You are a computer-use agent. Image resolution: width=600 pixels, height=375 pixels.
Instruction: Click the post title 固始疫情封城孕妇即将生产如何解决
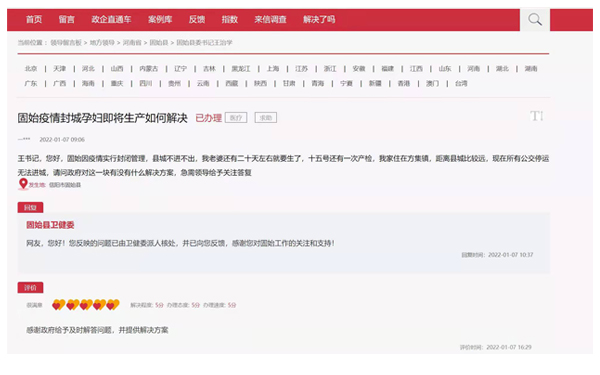(x=103, y=118)
